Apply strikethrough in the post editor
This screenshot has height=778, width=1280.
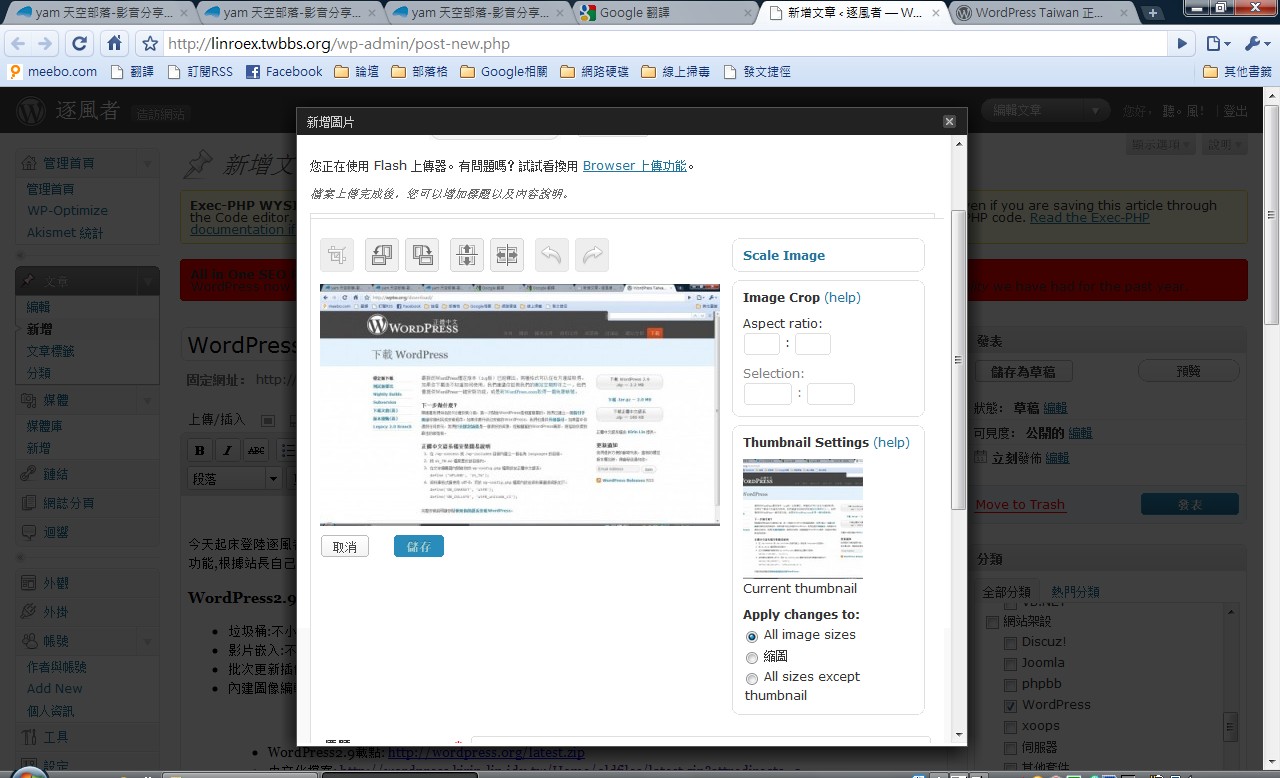click(x=256, y=450)
